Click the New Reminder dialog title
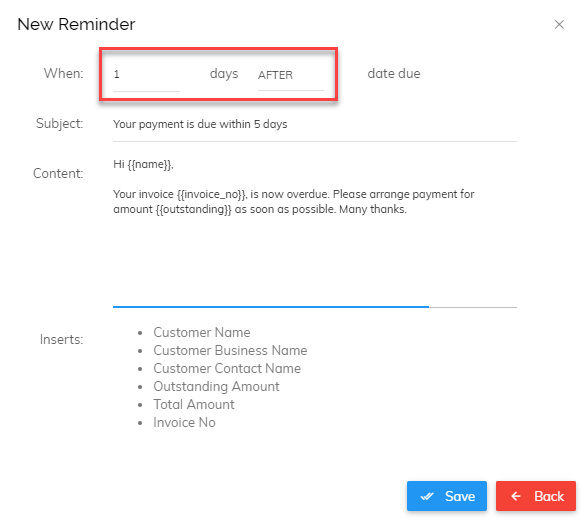 (76, 24)
